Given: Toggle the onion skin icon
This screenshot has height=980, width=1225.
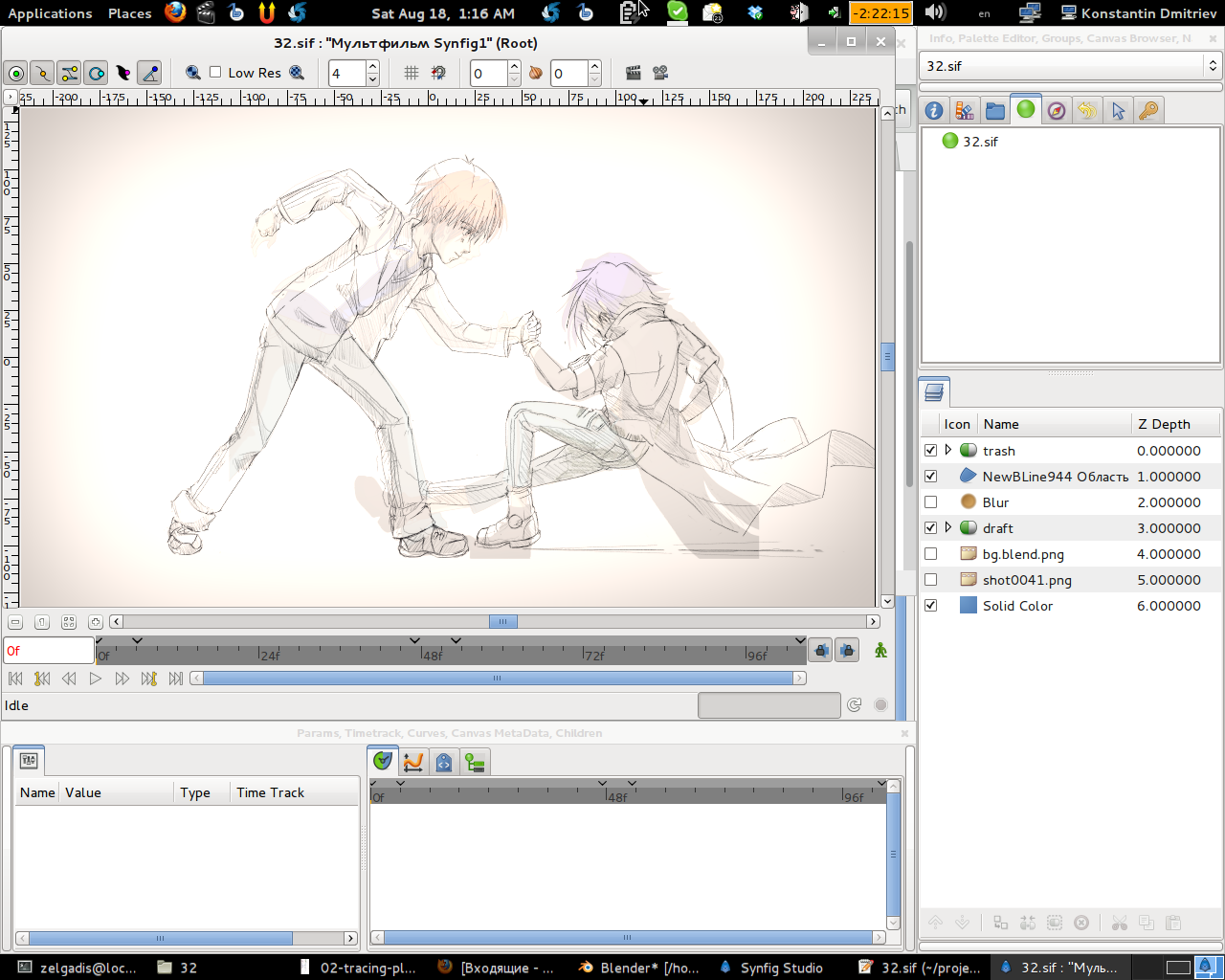Looking at the screenshot, I should (x=536, y=73).
